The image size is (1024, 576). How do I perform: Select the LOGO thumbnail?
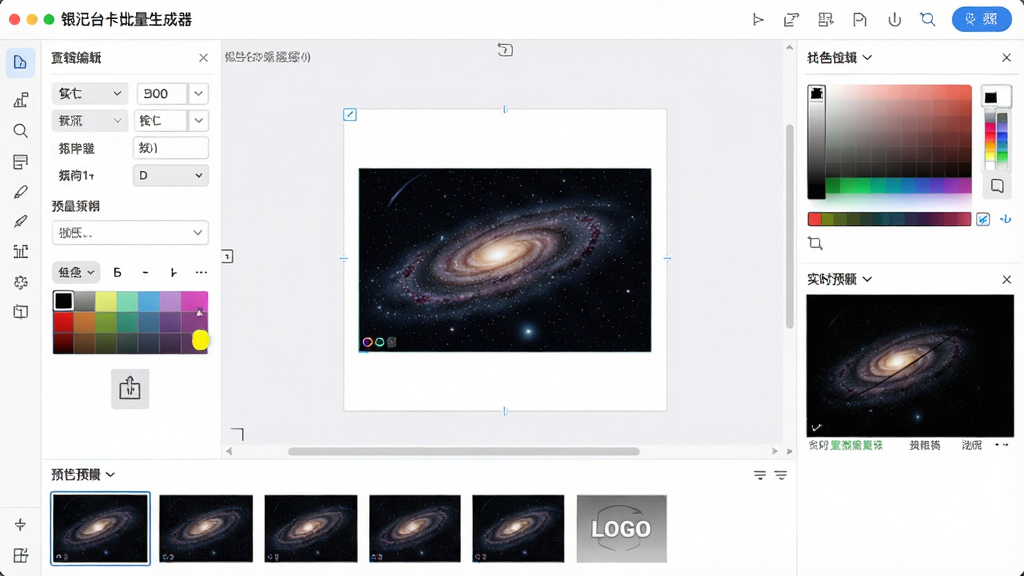tap(622, 528)
